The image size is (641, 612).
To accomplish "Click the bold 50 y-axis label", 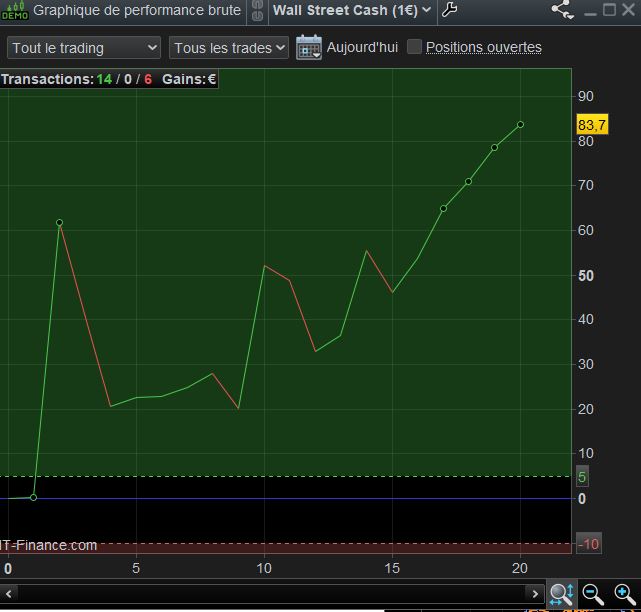I will point(585,276).
